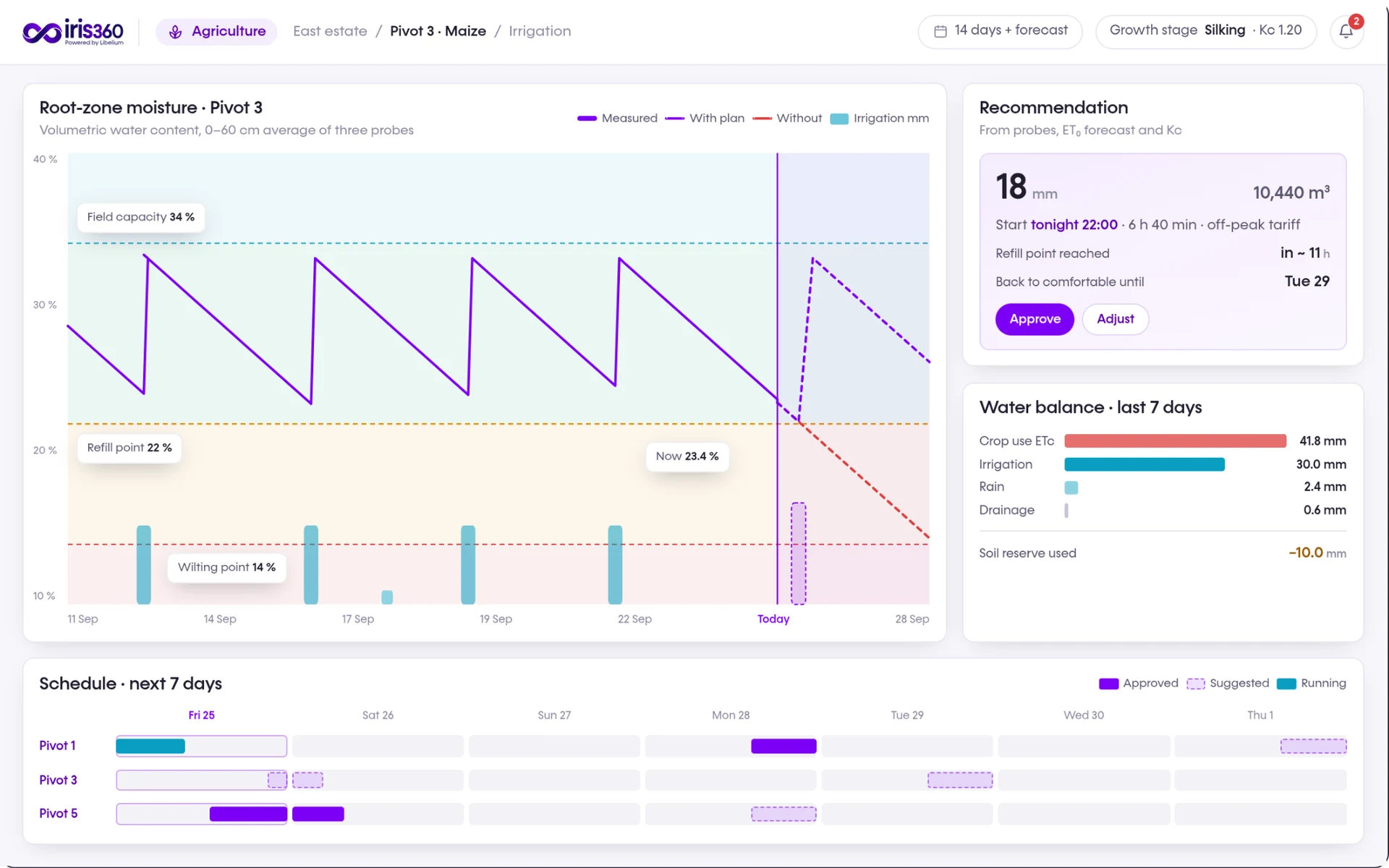1389x868 pixels.
Task: Select the Fri 25 day header
Action: click(201, 715)
